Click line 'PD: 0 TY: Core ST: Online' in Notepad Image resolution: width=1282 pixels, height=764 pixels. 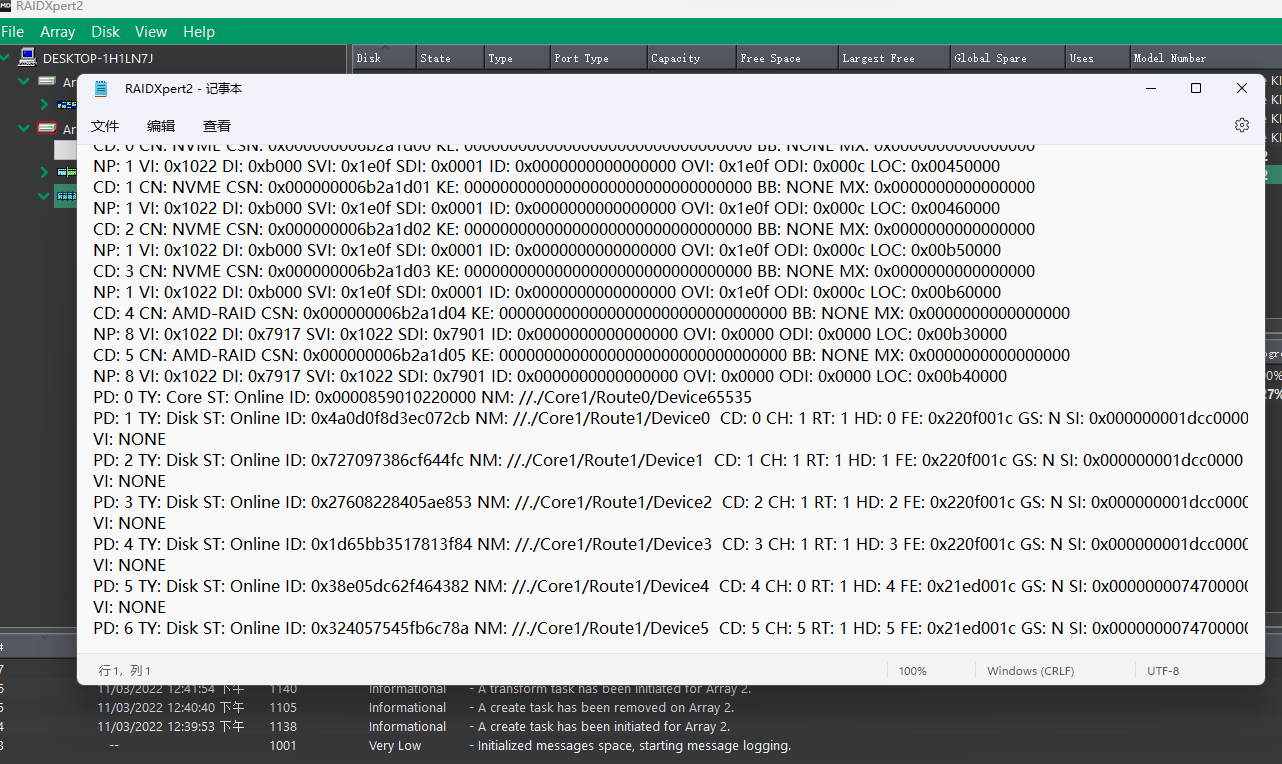(x=423, y=397)
